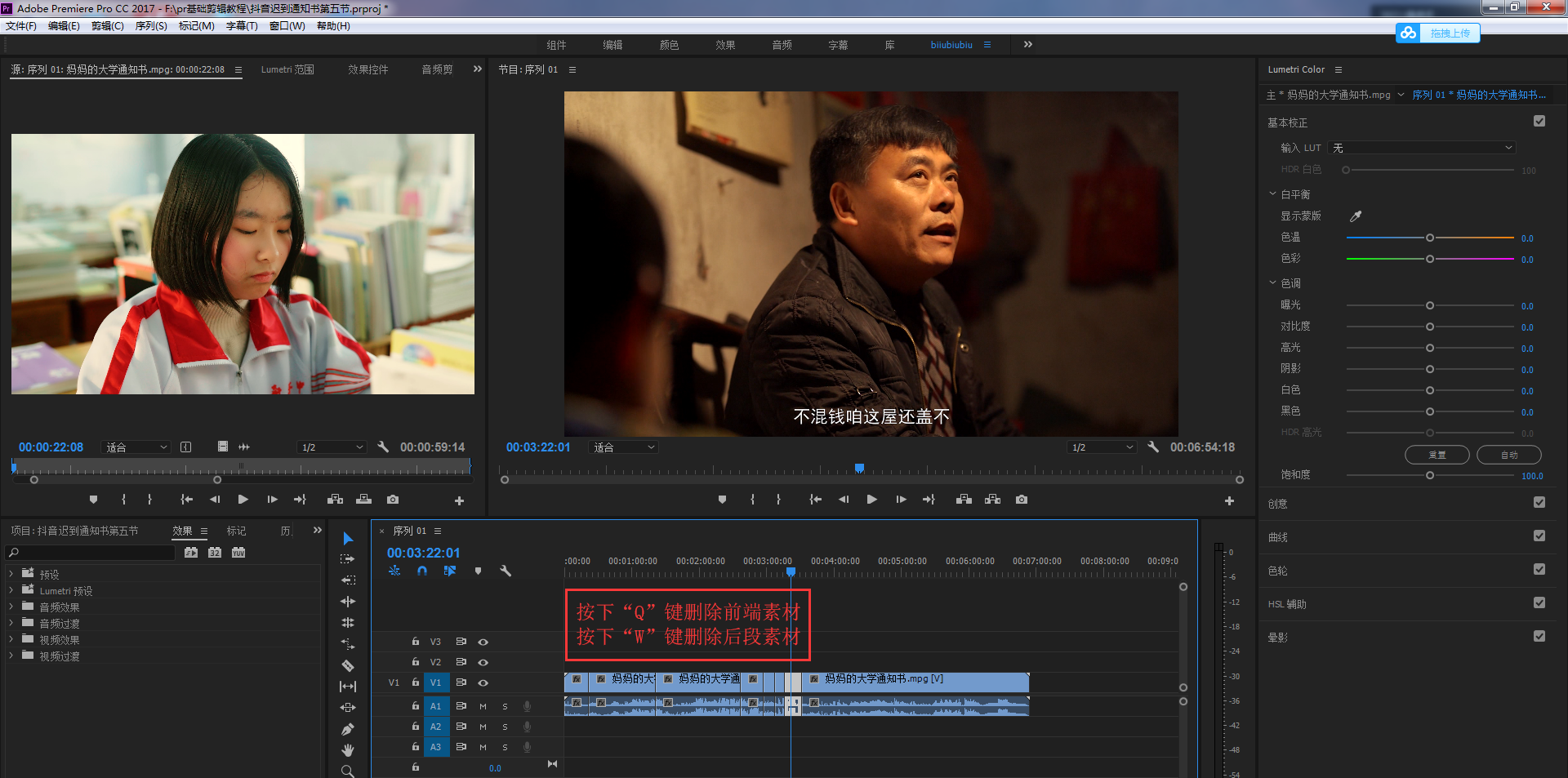This screenshot has height=778, width=1568.
Task: Step forward one frame in Program monitor
Action: (x=901, y=500)
